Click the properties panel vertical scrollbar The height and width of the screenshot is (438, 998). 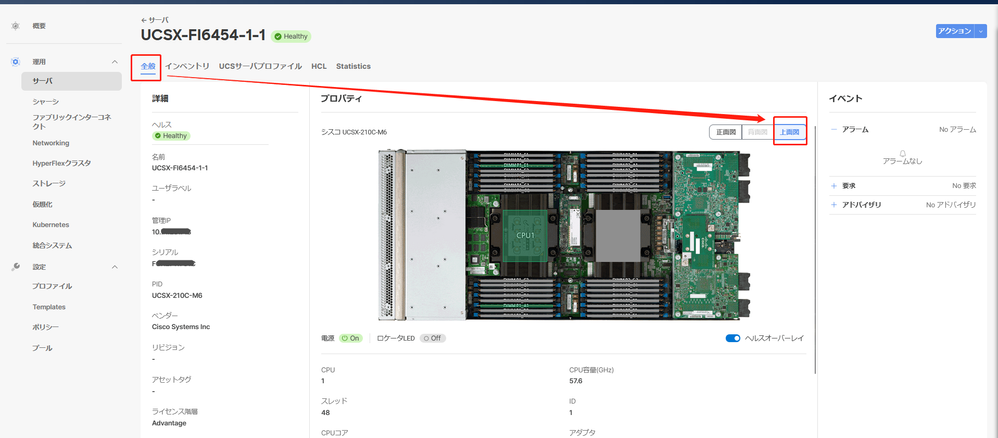815,249
